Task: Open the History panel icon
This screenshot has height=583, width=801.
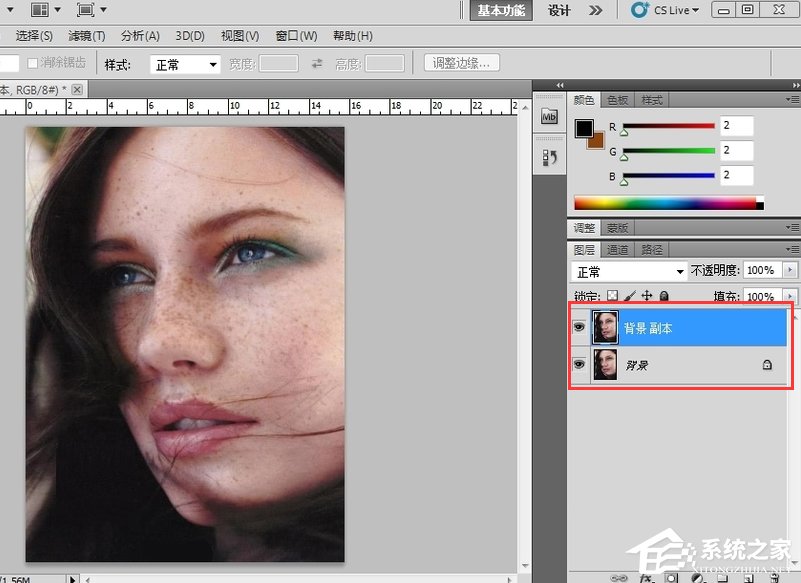Action: tap(549, 158)
